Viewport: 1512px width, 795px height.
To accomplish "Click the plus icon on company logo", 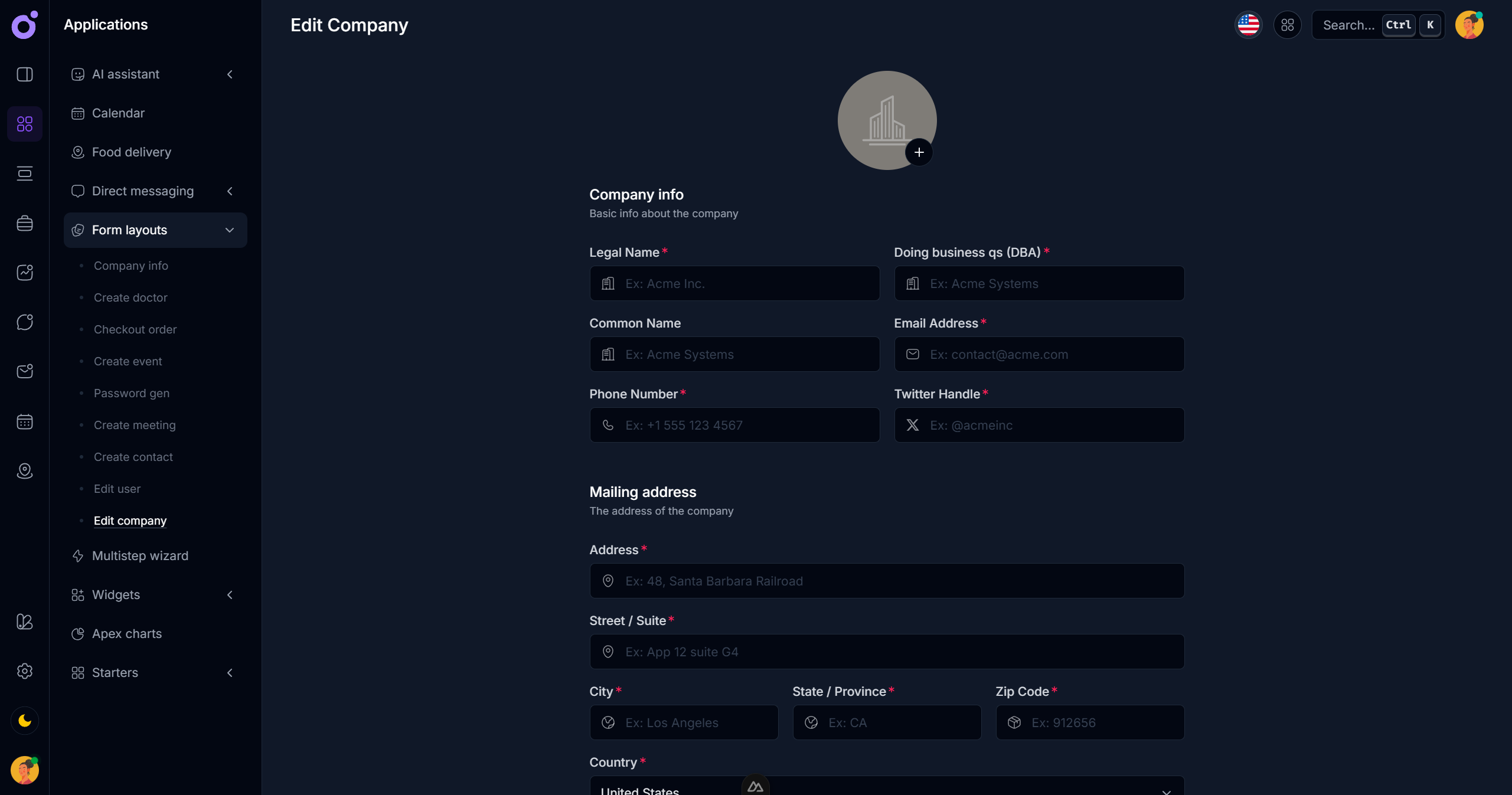I will [x=919, y=152].
